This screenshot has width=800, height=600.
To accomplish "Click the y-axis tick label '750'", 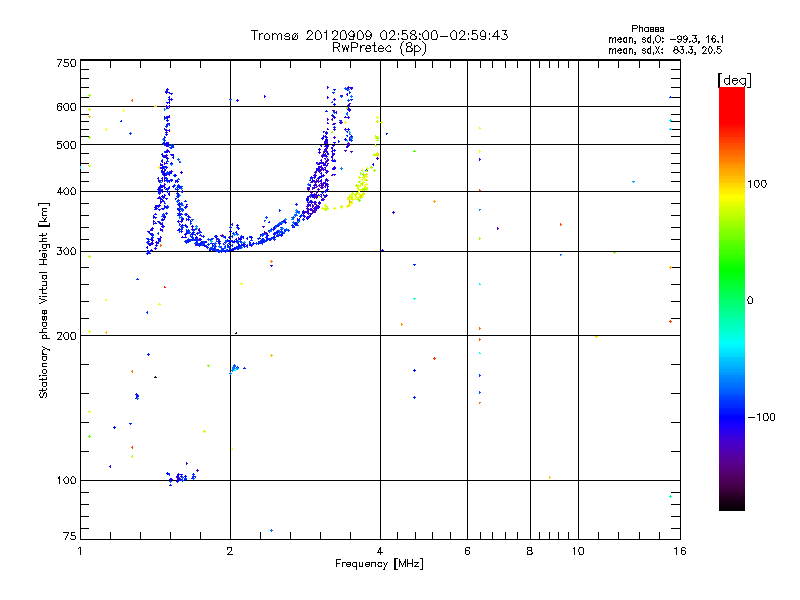I will click(66, 63).
